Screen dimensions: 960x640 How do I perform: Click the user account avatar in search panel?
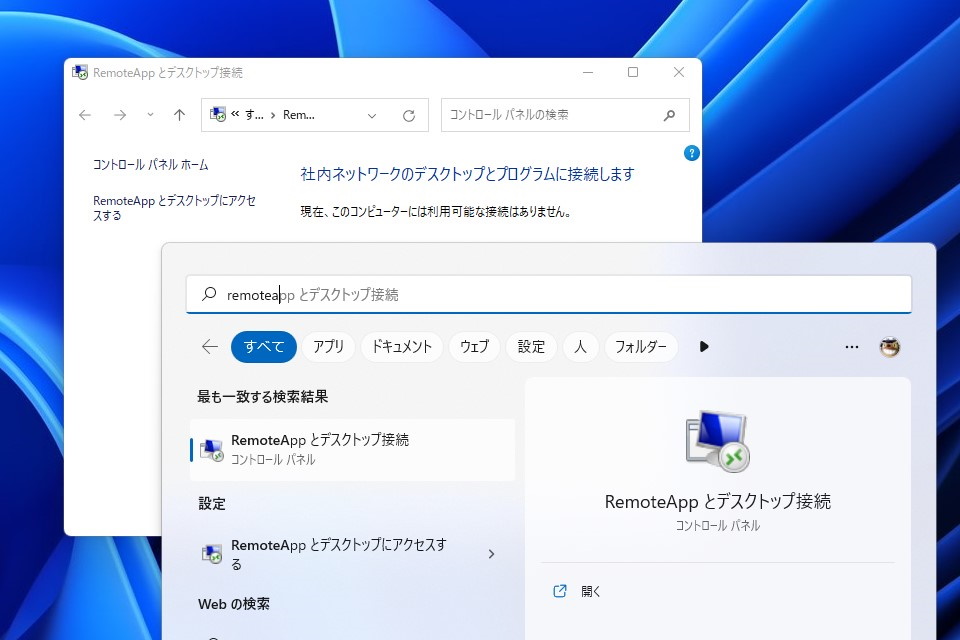tap(890, 346)
